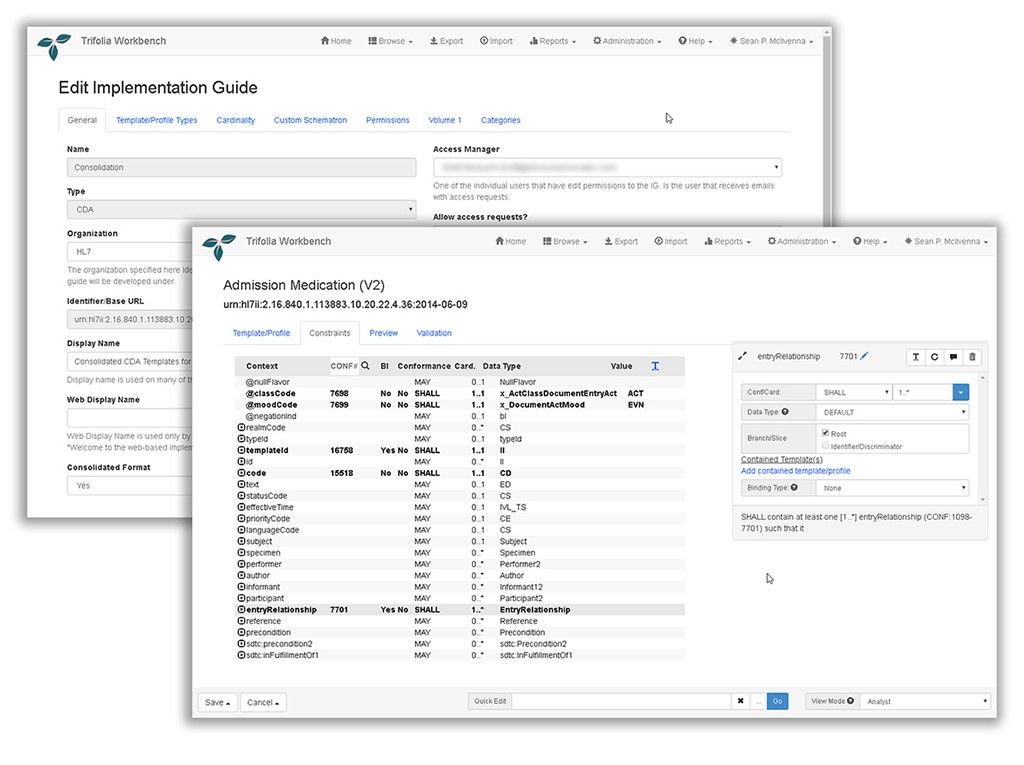Screen dimensions: 1024x765
Task: Open the Custom Schematron tab in the back window
Action: tap(310, 120)
